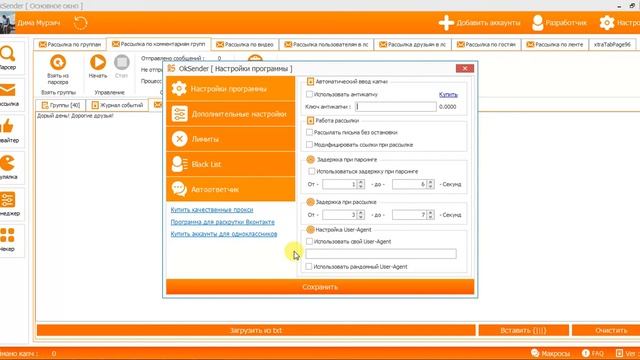The height and width of the screenshot is (360, 640).
Task: Click mailing delay до spinner arrows
Action: click(x=431, y=215)
